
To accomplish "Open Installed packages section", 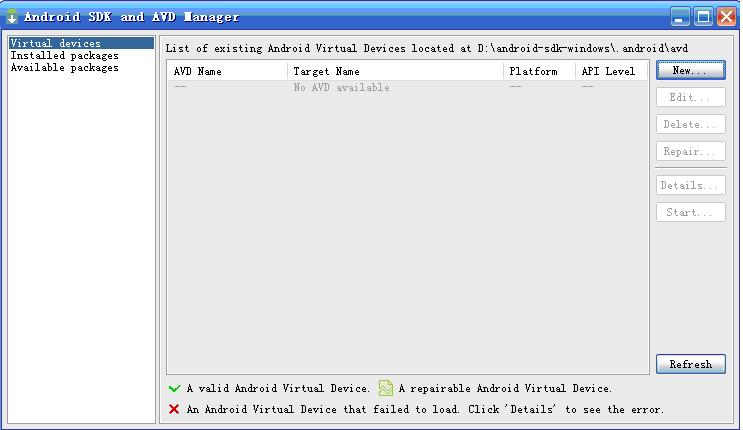I will [64, 55].
